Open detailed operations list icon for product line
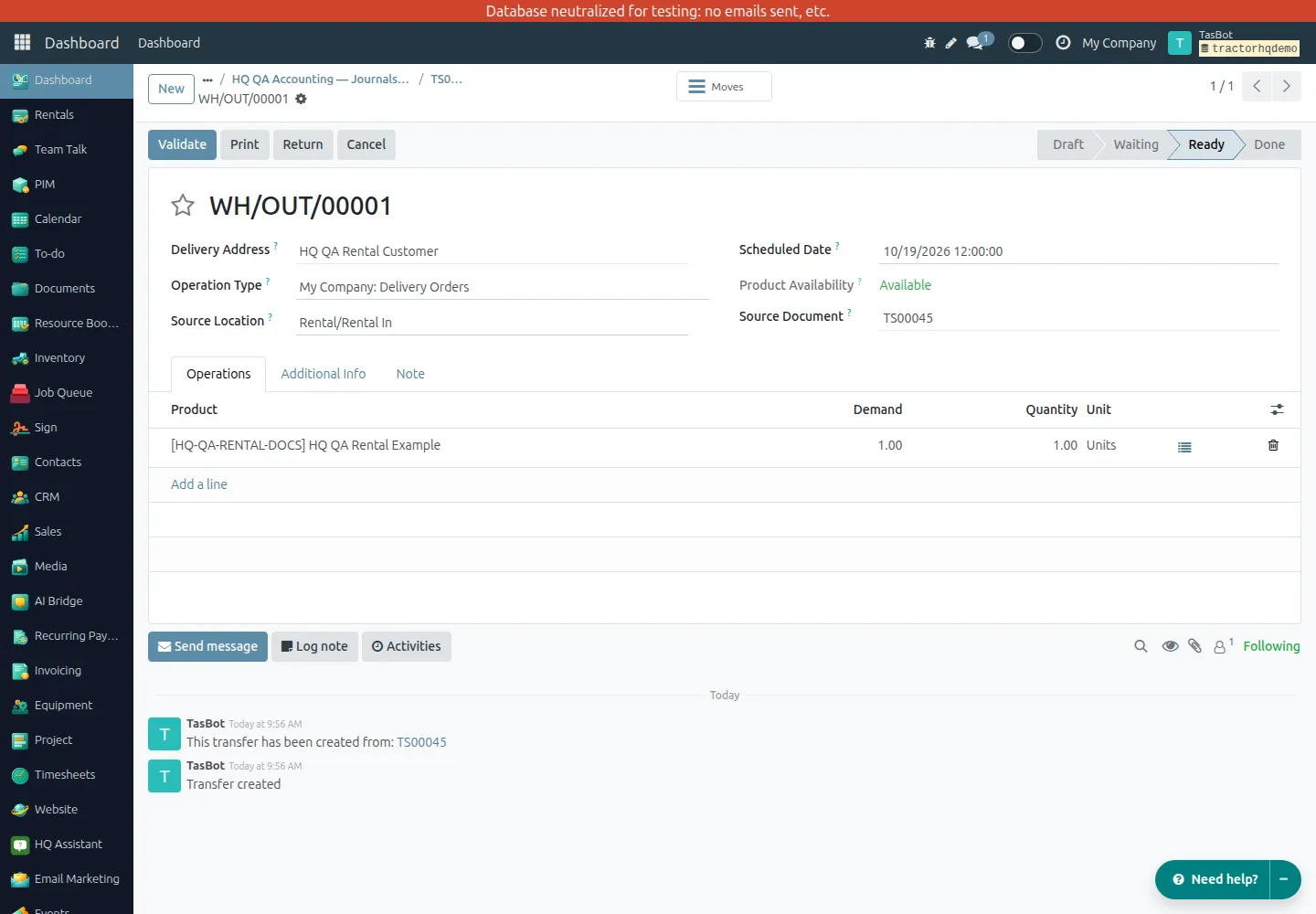This screenshot has width=1316, height=914. pyautogui.click(x=1184, y=447)
